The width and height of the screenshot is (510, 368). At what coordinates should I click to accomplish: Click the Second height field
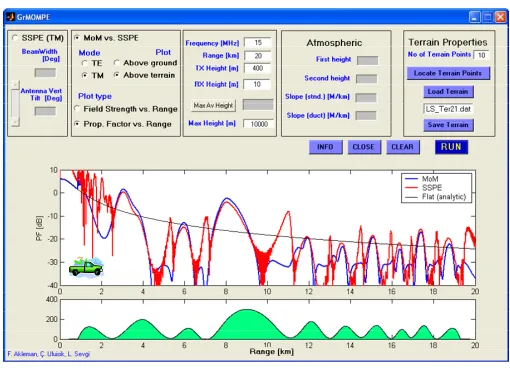click(366, 79)
